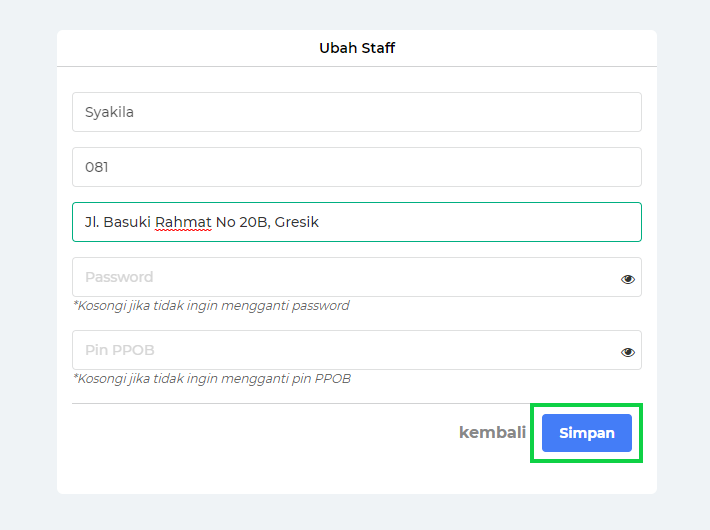Select the Pin PPOB input field
Image resolution: width=710 pixels, height=530 pixels.
[357, 350]
